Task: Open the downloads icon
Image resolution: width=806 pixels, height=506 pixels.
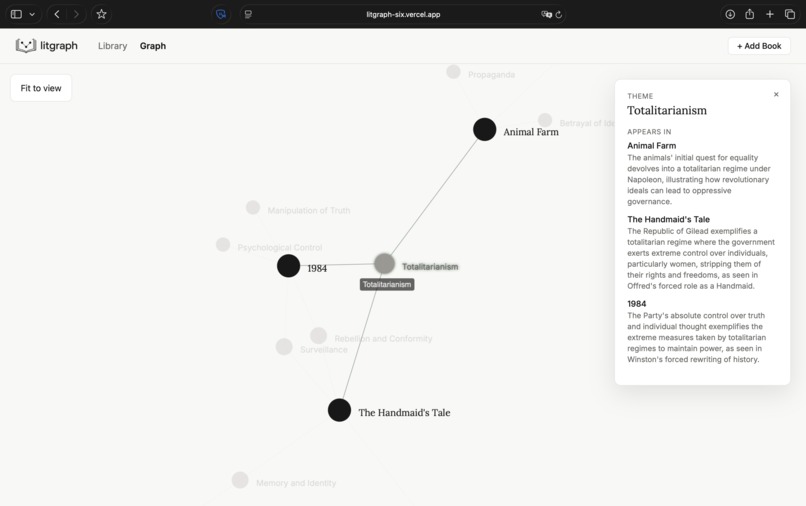Action: [730, 14]
